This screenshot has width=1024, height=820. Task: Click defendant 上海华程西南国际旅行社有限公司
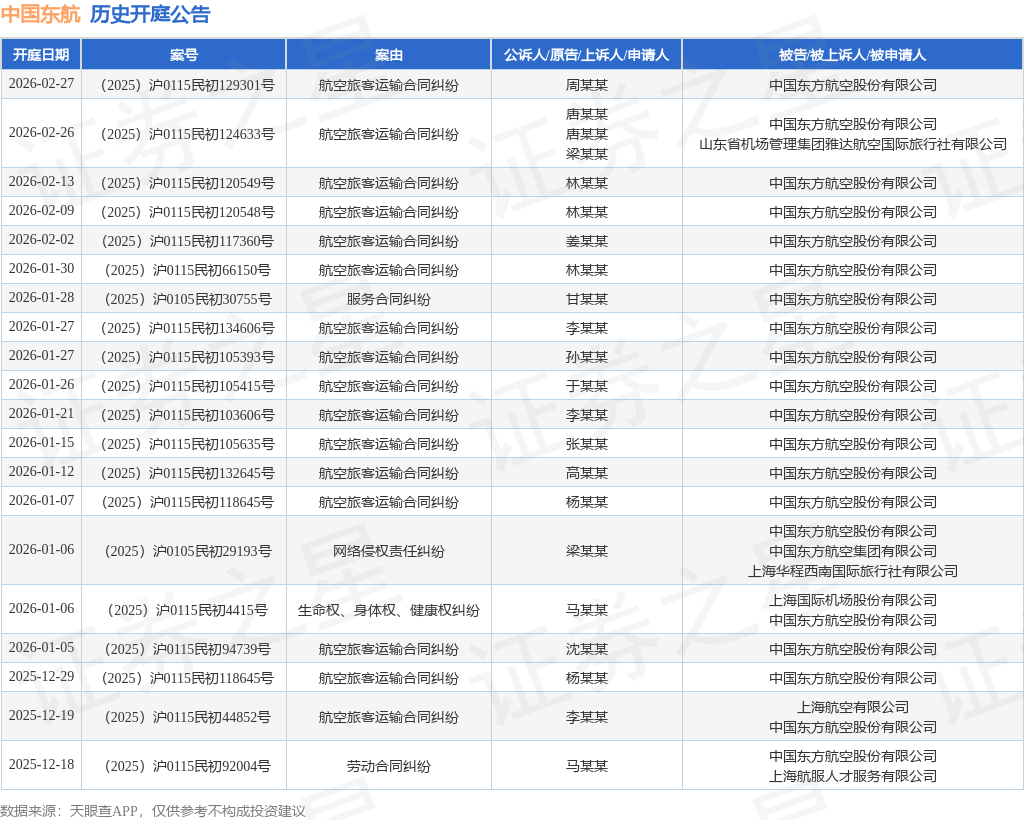(x=853, y=571)
